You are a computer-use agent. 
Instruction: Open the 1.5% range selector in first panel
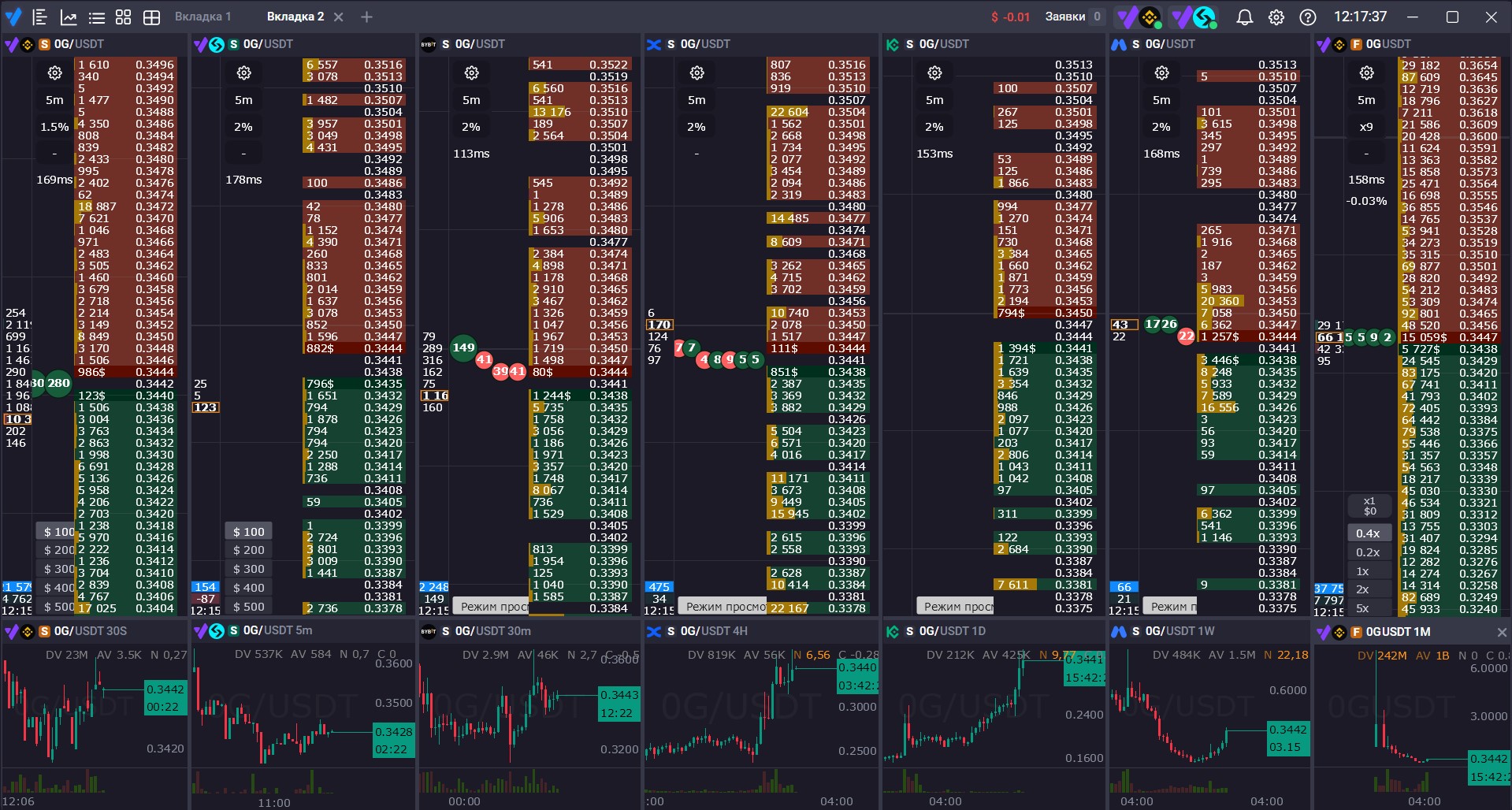54,127
